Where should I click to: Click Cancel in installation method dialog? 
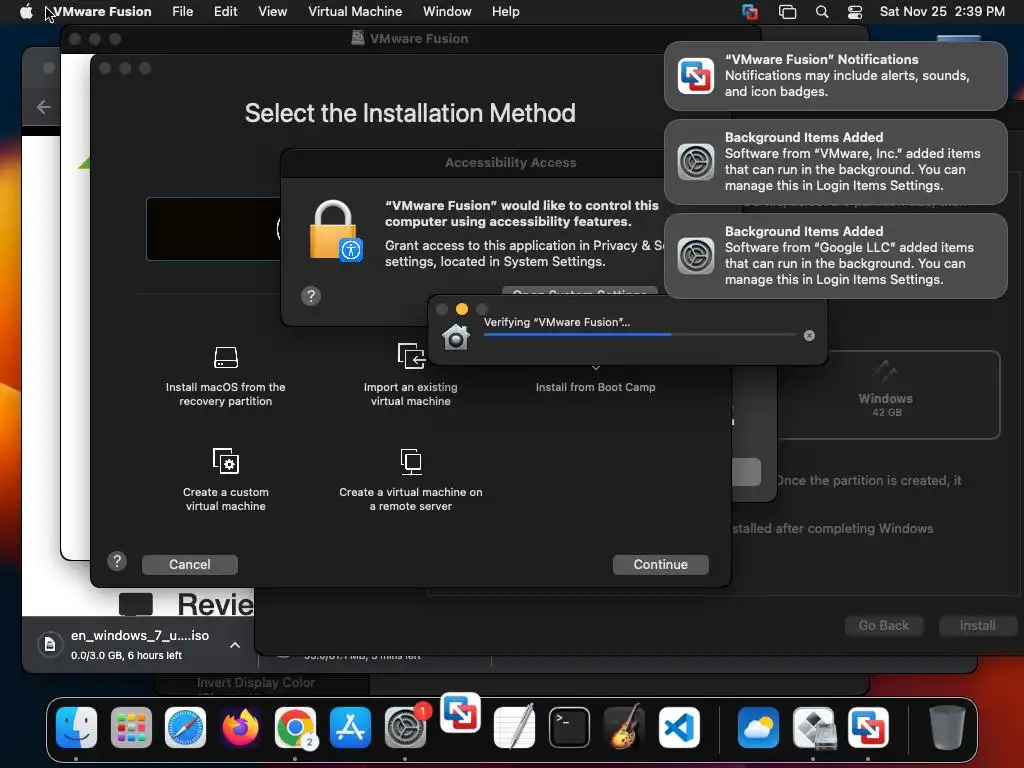pyautogui.click(x=189, y=564)
